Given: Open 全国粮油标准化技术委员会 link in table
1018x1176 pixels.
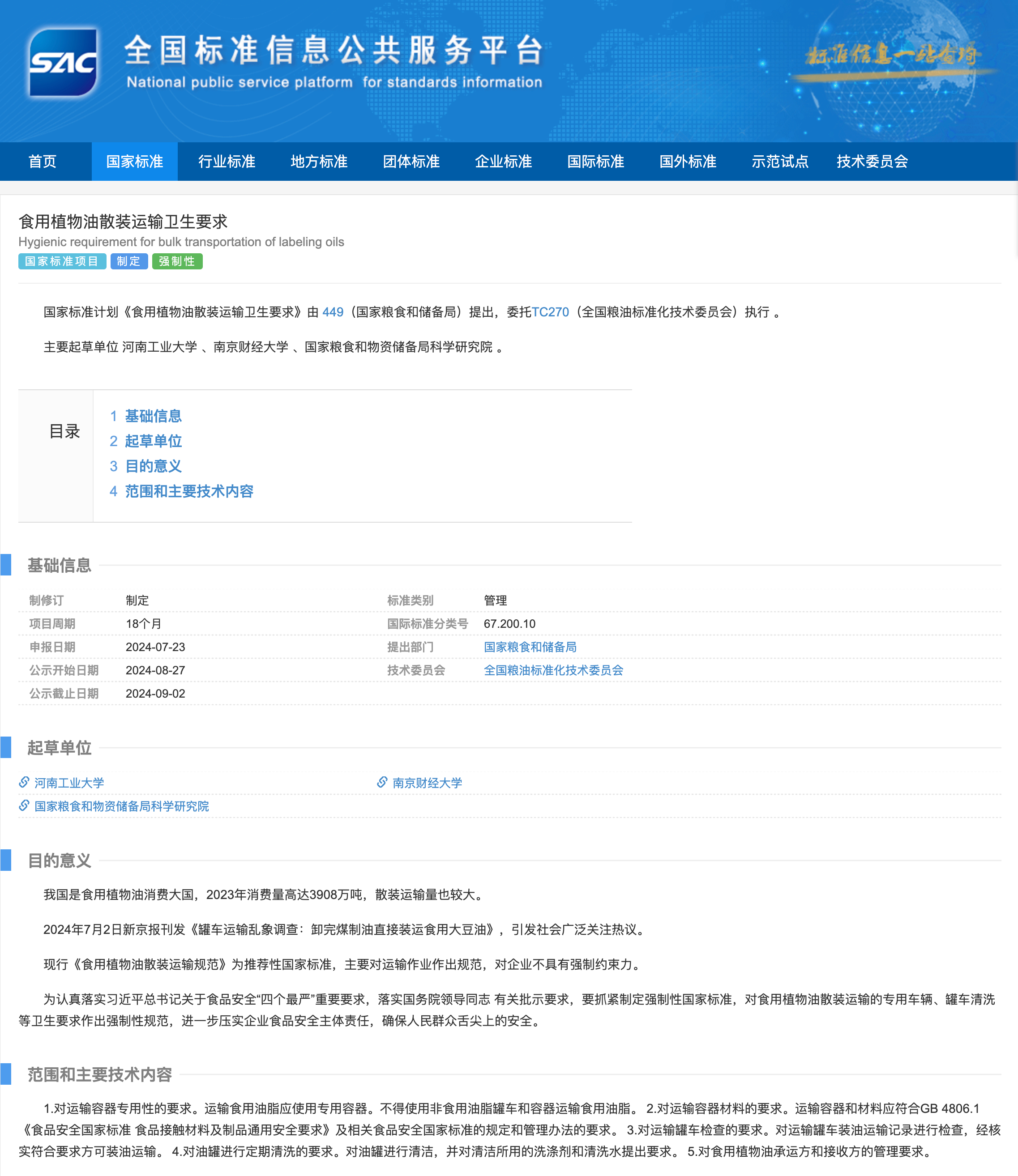Looking at the screenshot, I should click(553, 670).
